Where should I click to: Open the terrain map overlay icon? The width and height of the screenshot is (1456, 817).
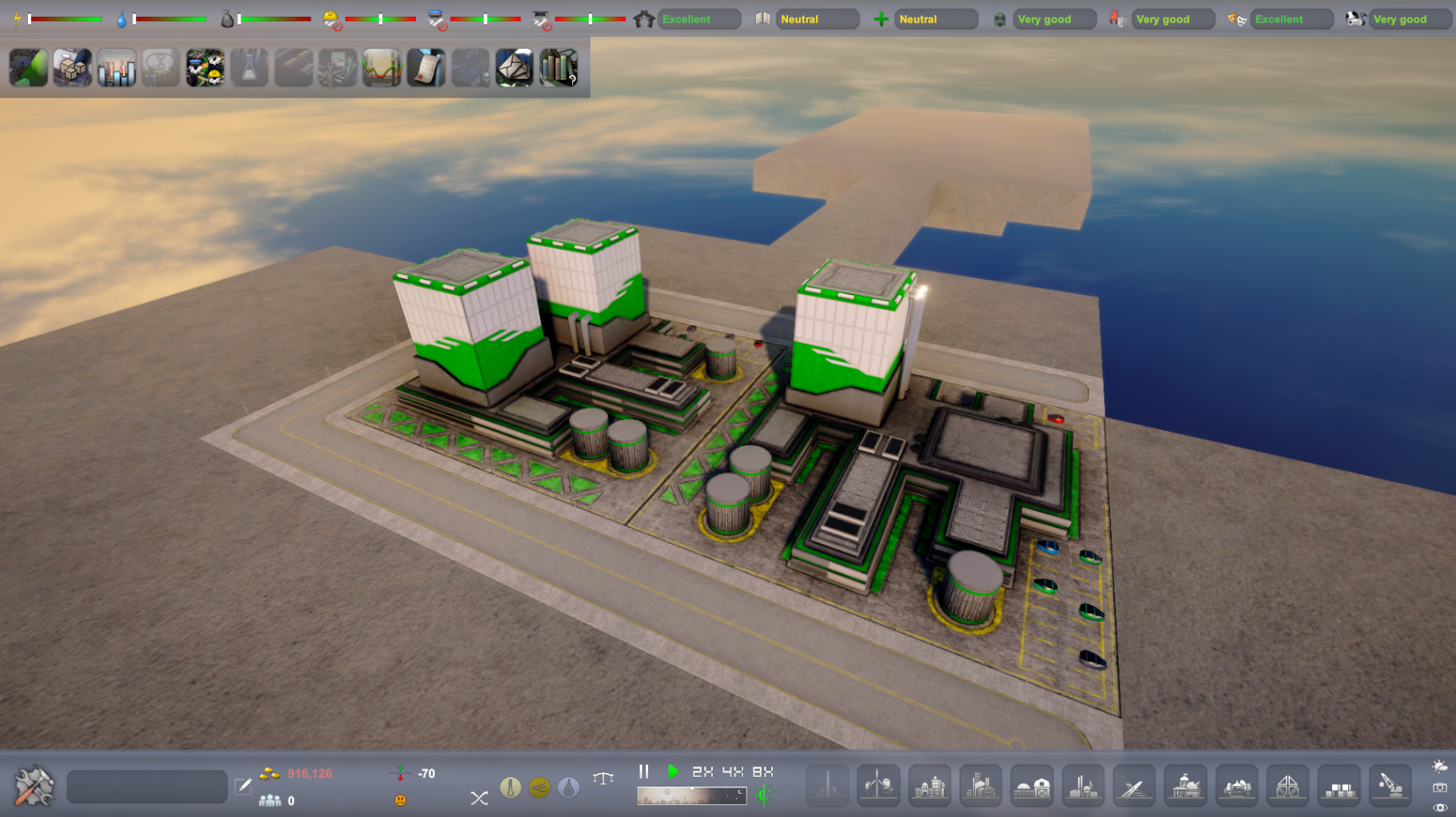click(x=28, y=68)
